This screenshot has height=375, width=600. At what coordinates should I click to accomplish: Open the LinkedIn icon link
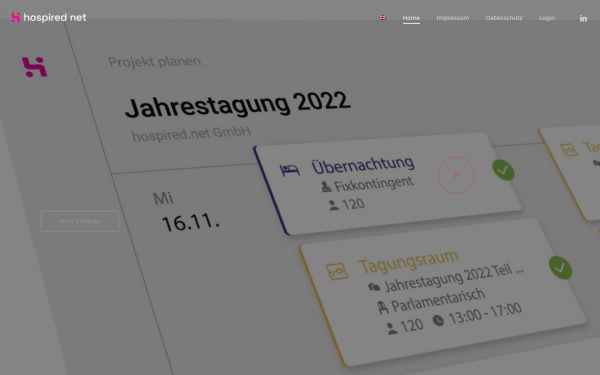[583, 18]
